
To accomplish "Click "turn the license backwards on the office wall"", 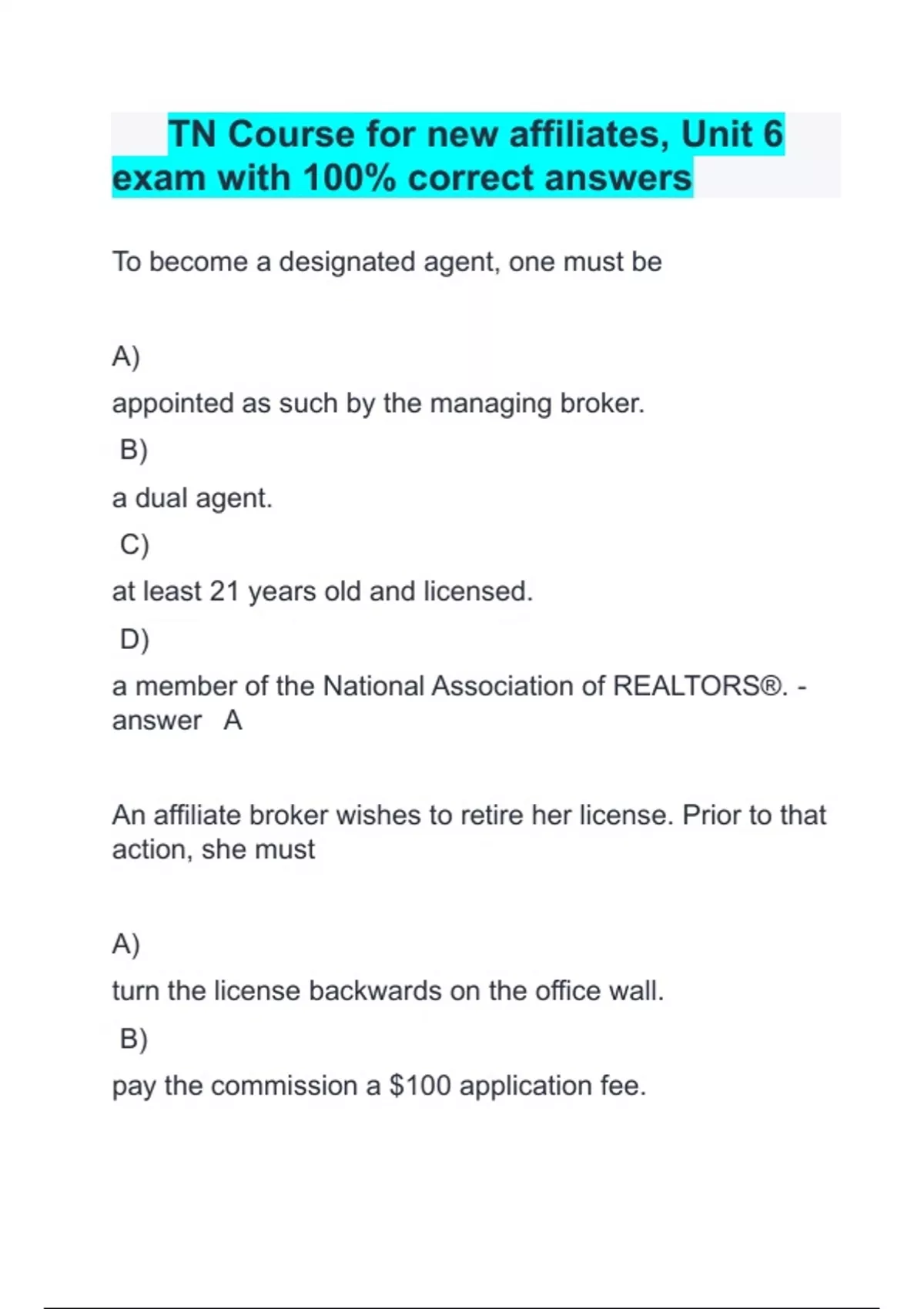I will [x=387, y=991].
